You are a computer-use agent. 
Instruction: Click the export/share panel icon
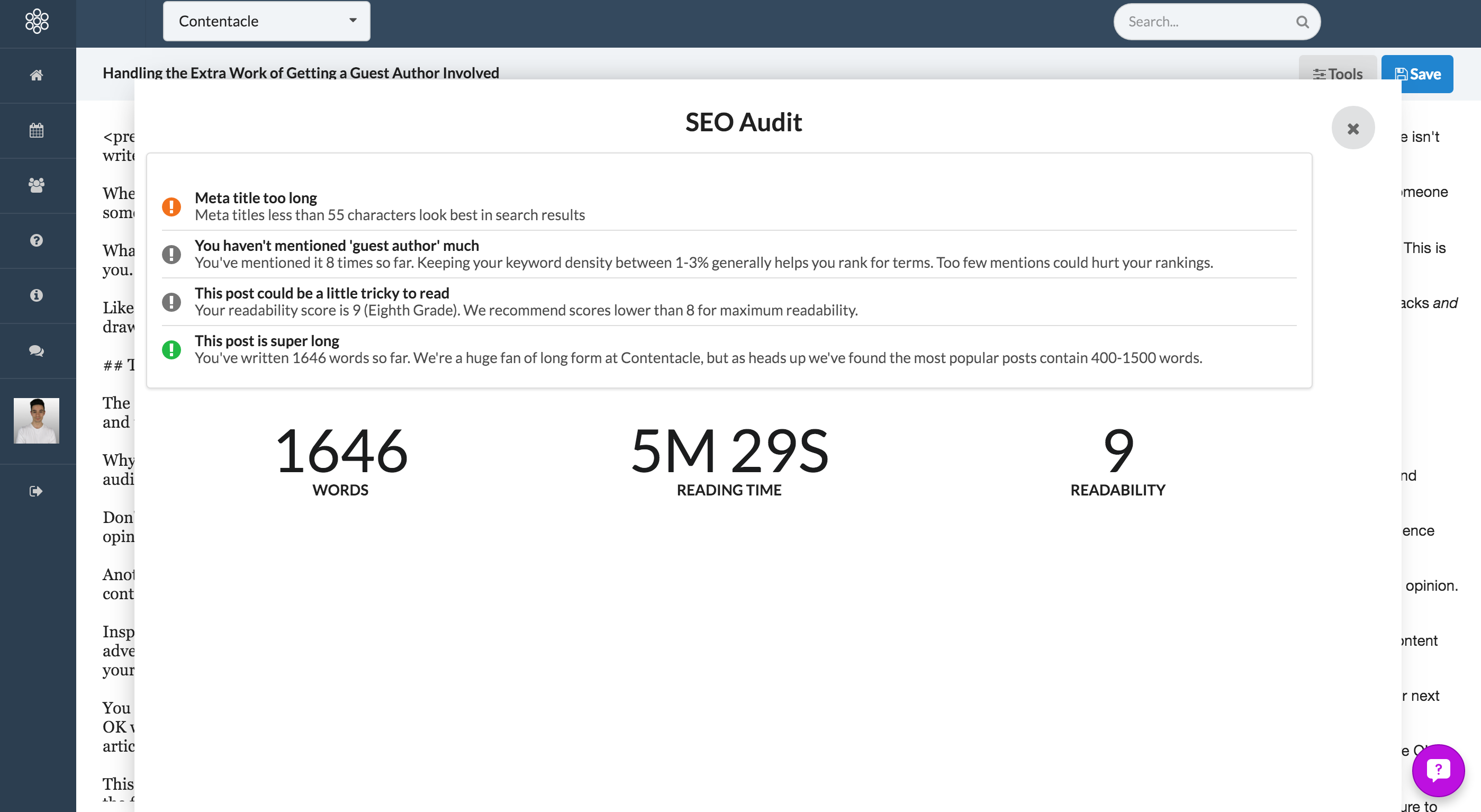[37, 491]
